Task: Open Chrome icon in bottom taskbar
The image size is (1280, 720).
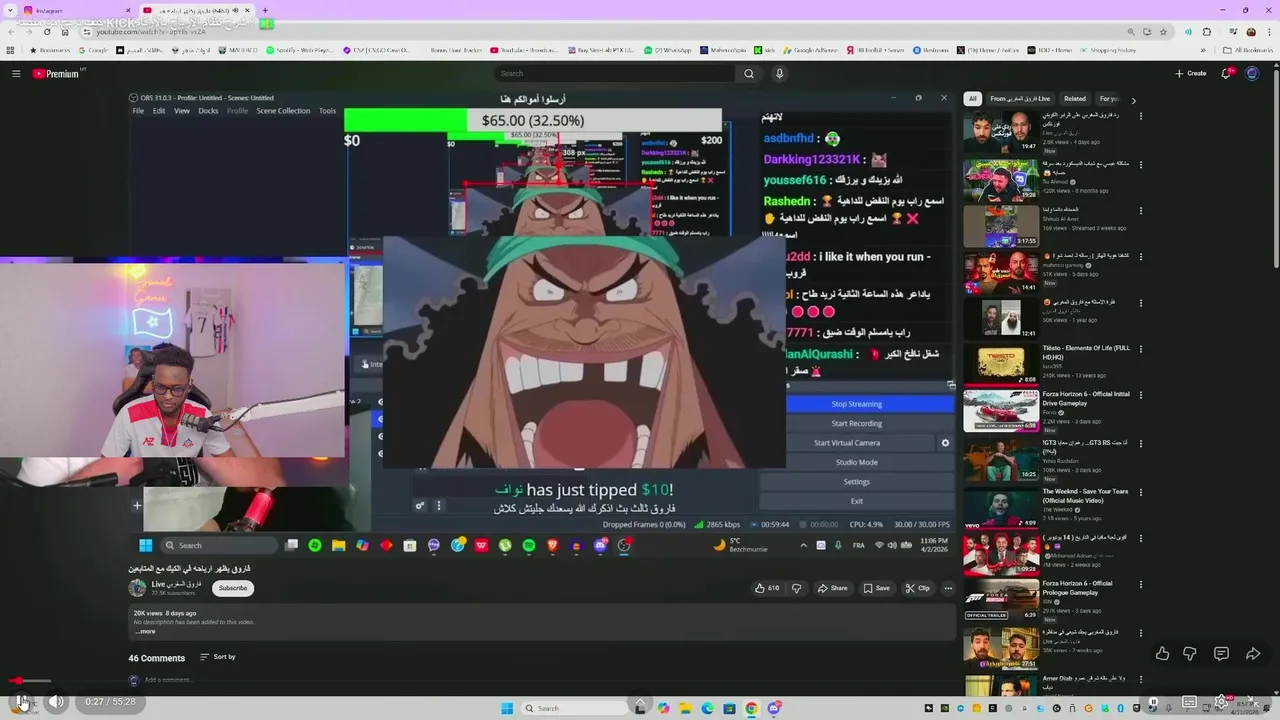Action: pos(751,709)
